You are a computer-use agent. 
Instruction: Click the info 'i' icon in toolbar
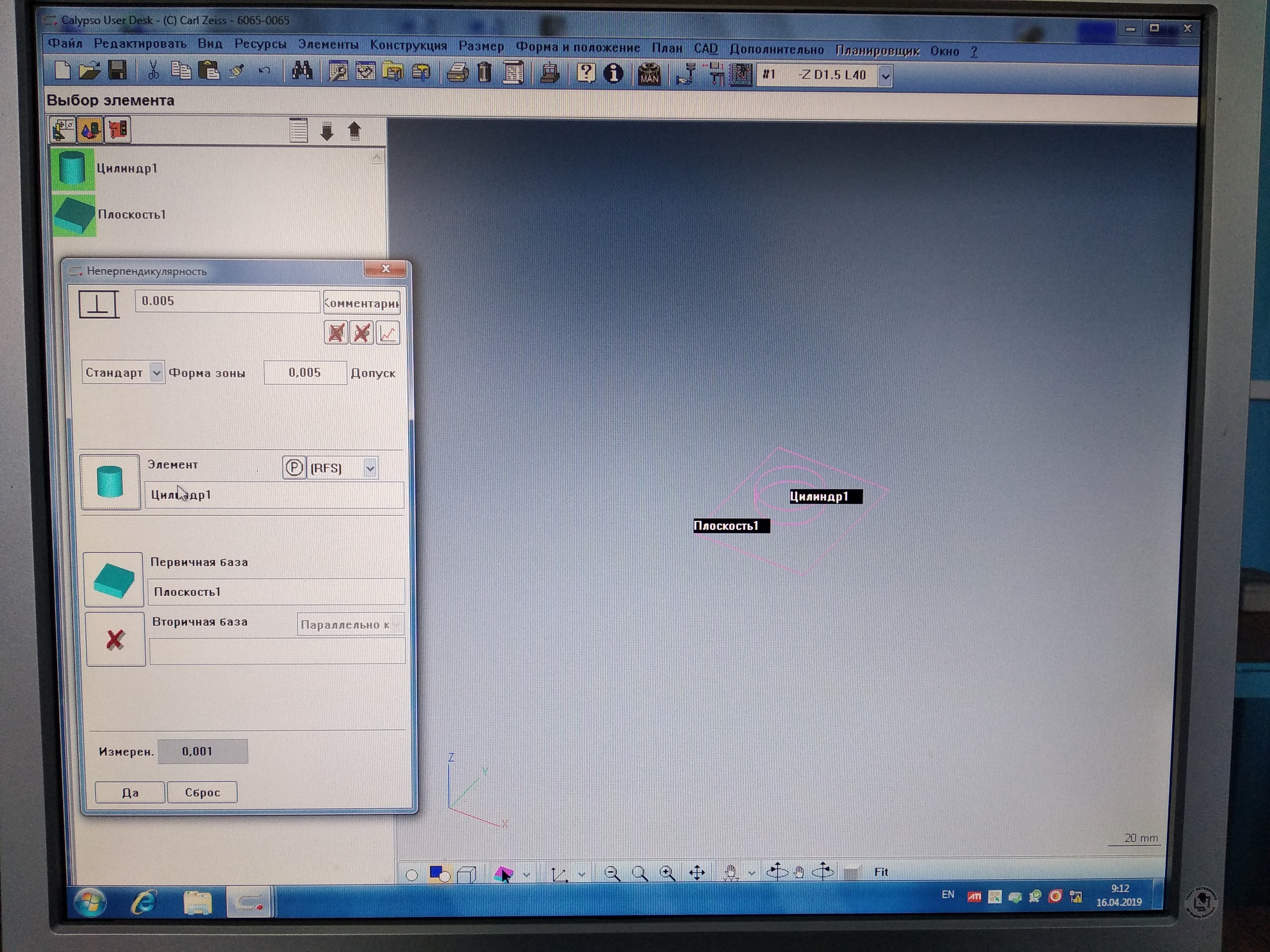point(613,73)
